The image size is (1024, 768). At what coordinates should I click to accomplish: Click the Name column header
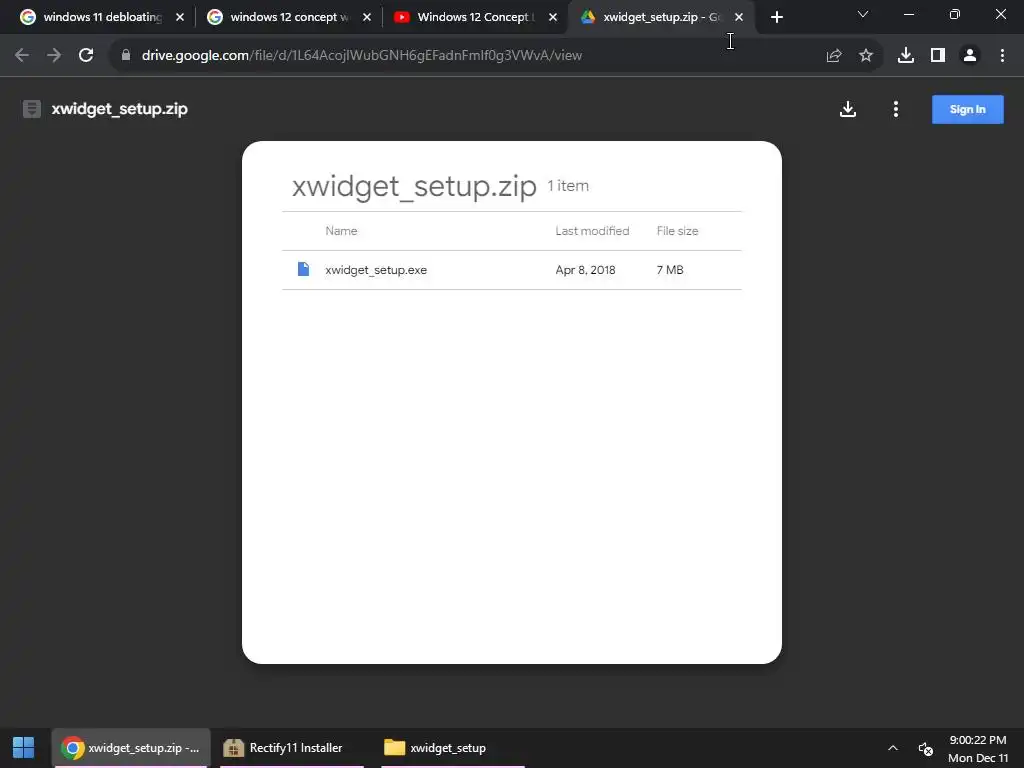(341, 231)
